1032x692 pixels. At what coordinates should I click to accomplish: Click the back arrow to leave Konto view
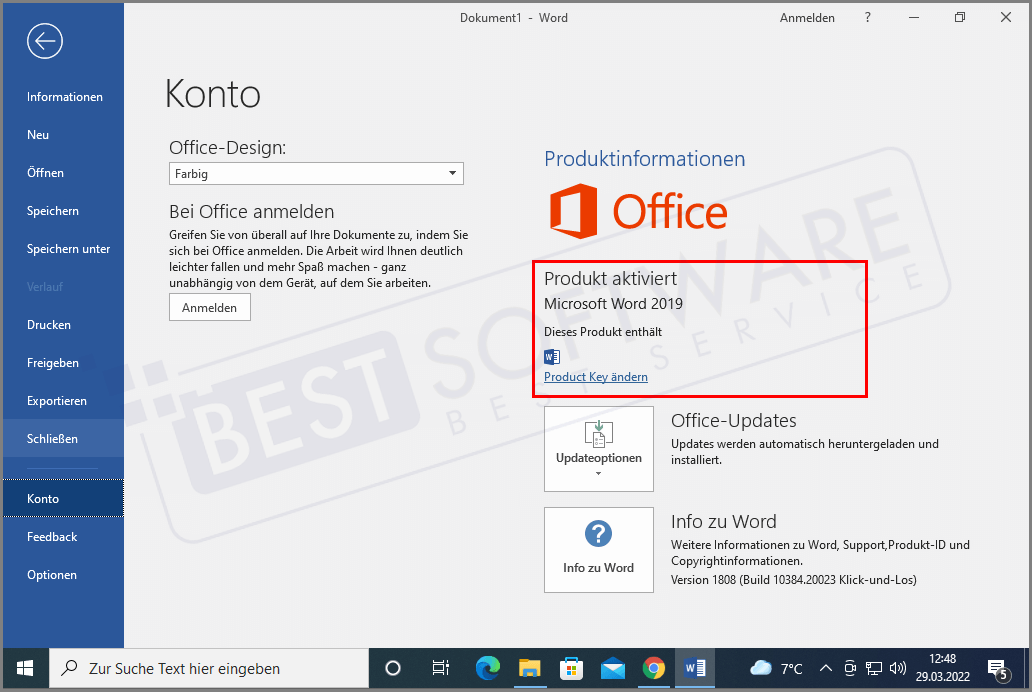click(44, 41)
